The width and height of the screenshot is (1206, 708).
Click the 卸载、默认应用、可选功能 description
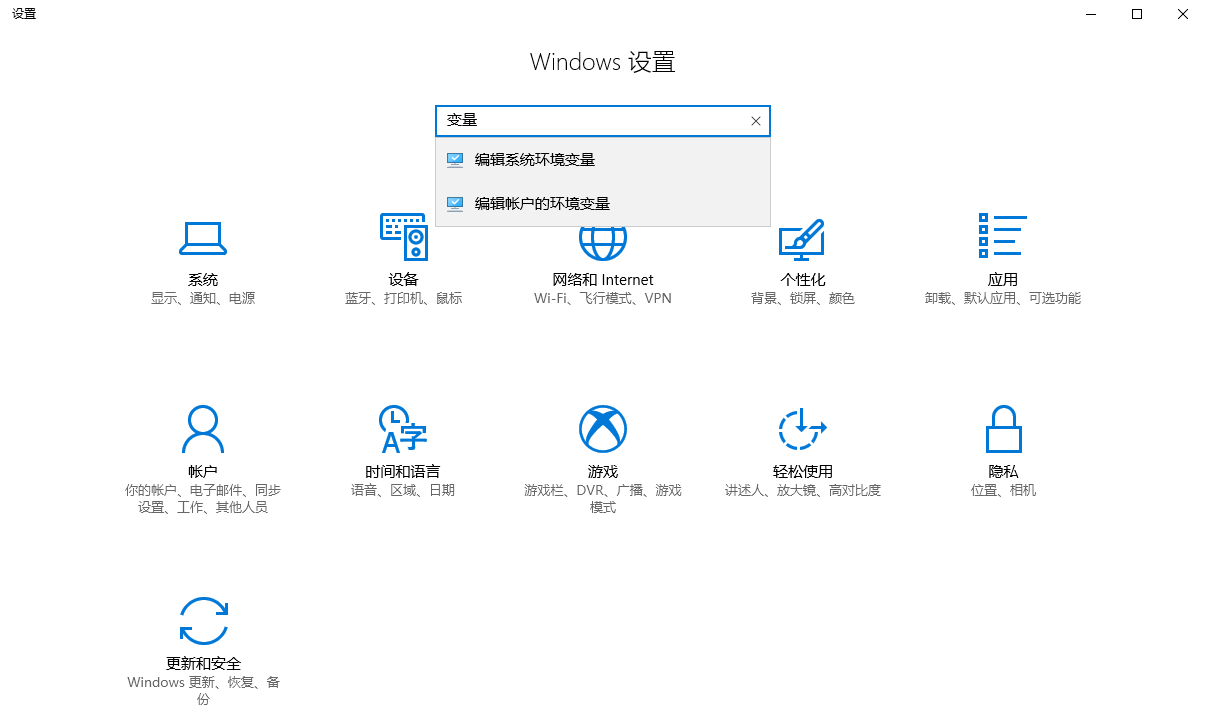1003,298
